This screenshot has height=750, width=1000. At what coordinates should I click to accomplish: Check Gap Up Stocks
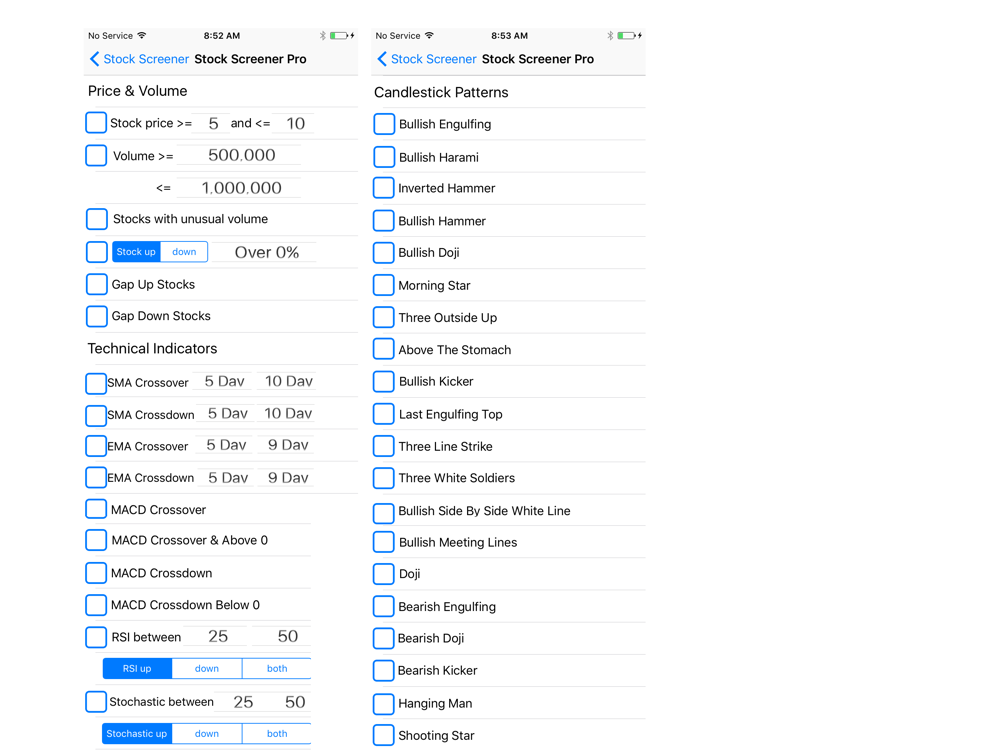click(97, 284)
